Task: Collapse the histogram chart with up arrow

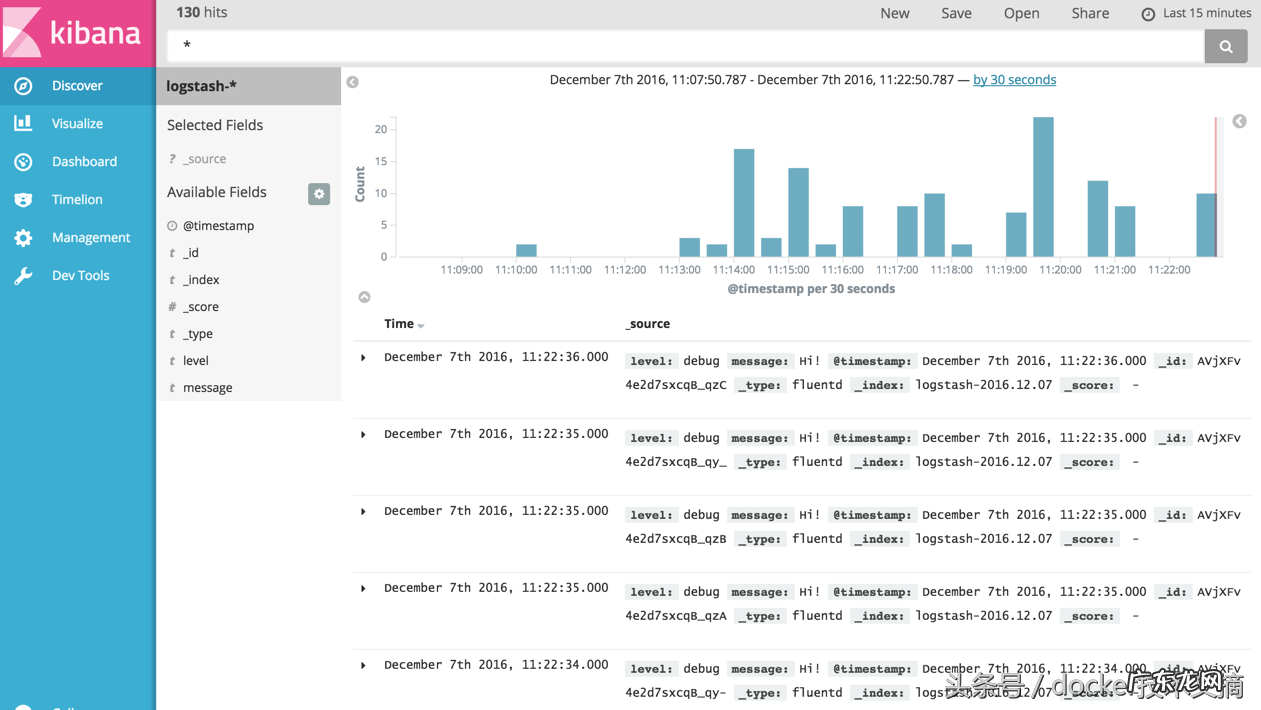Action: (x=364, y=297)
